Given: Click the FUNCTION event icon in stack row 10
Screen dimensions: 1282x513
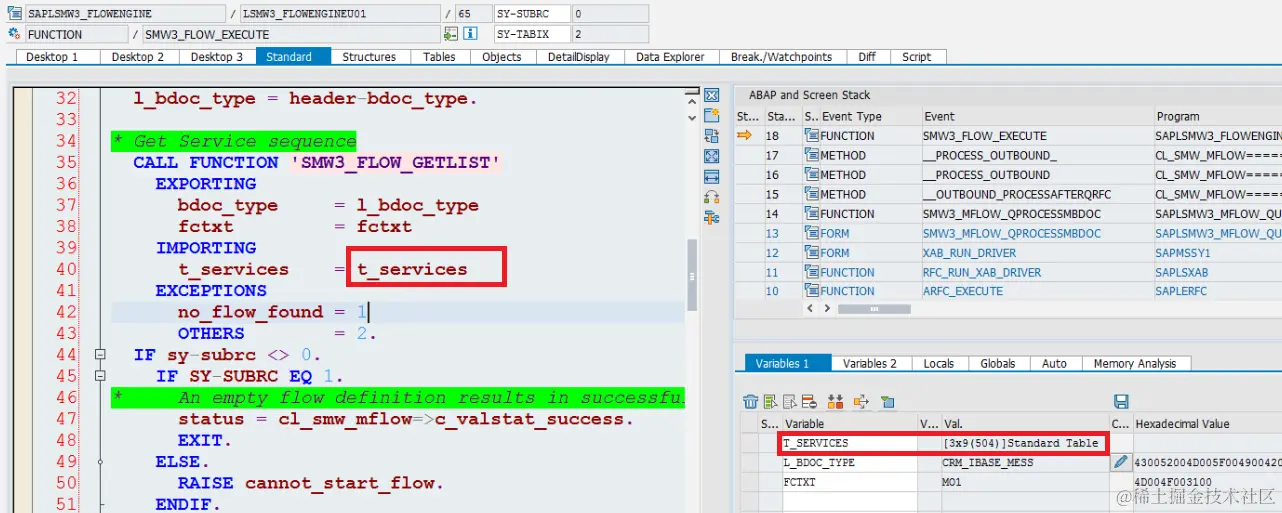Looking at the screenshot, I should pyautogui.click(x=812, y=291).
